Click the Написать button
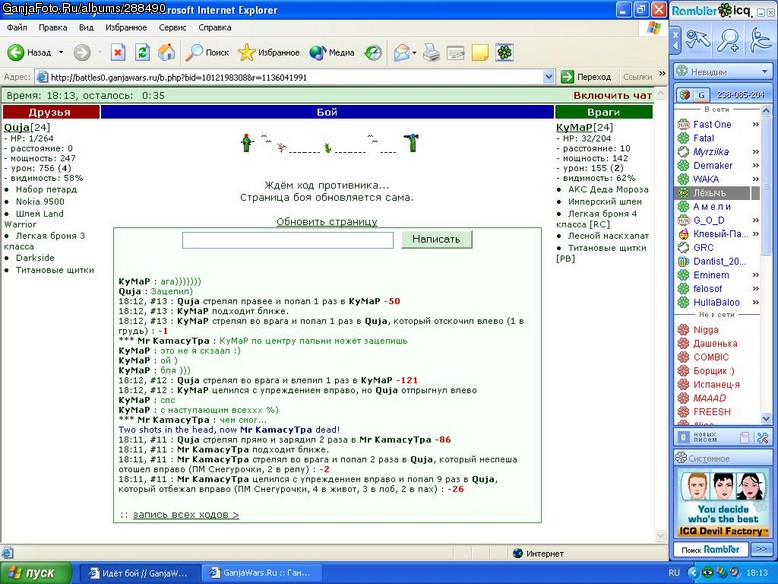The height and width of the screenshot is (584, 778). [436, 239]
